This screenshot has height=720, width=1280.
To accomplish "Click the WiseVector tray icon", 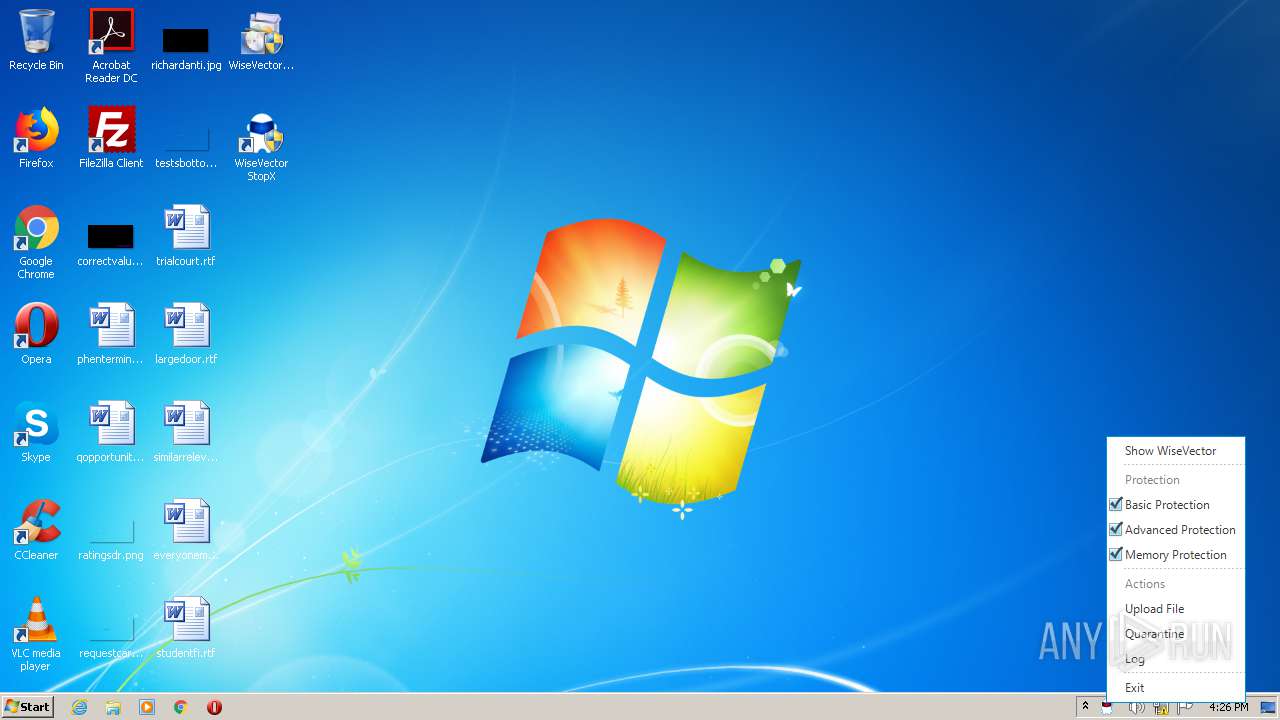I will click(x=1108, y=707).
